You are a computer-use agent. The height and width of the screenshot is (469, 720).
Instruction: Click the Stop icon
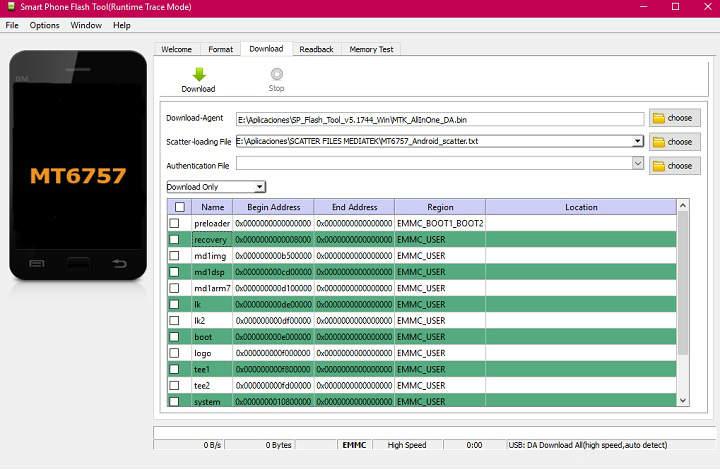coord(276,73)
